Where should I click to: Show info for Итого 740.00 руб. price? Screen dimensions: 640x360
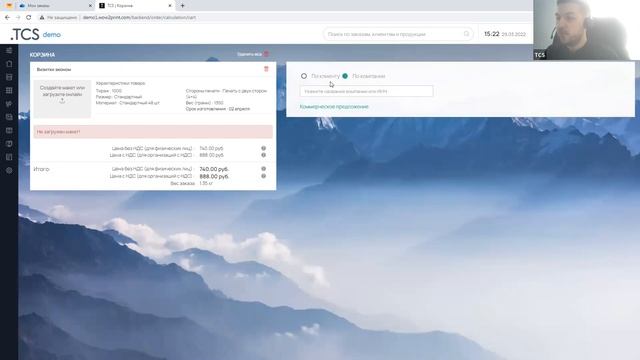(x=264, y=169)
